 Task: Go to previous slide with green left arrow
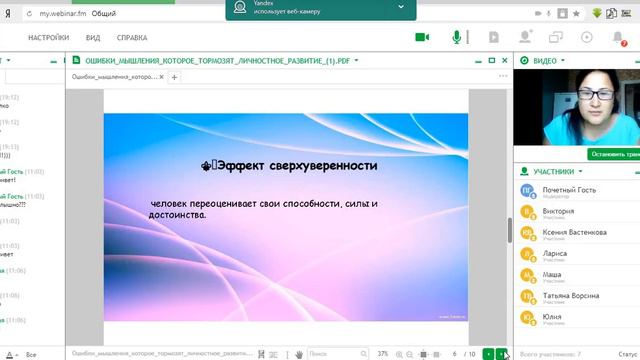[489, 354]
